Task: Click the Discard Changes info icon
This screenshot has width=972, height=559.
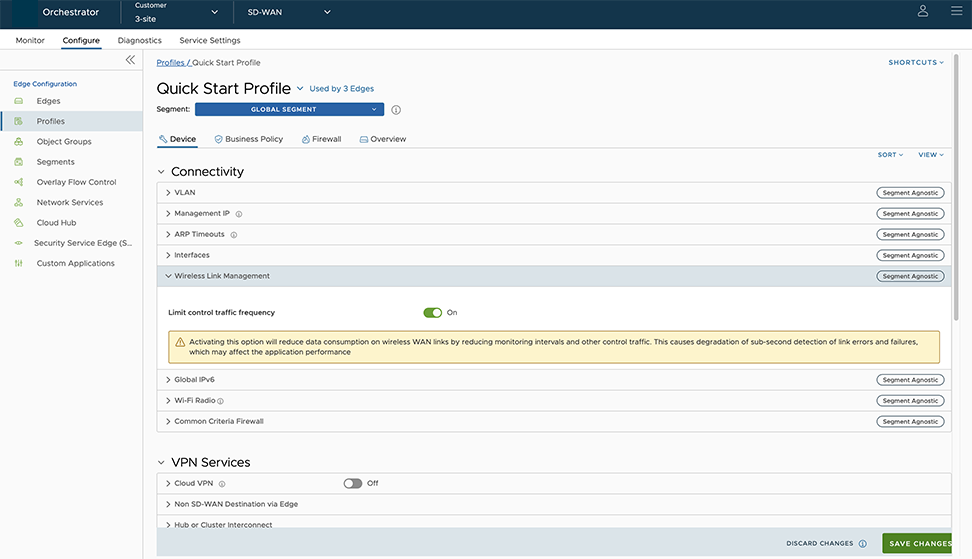Action: (x=863, y=544)
